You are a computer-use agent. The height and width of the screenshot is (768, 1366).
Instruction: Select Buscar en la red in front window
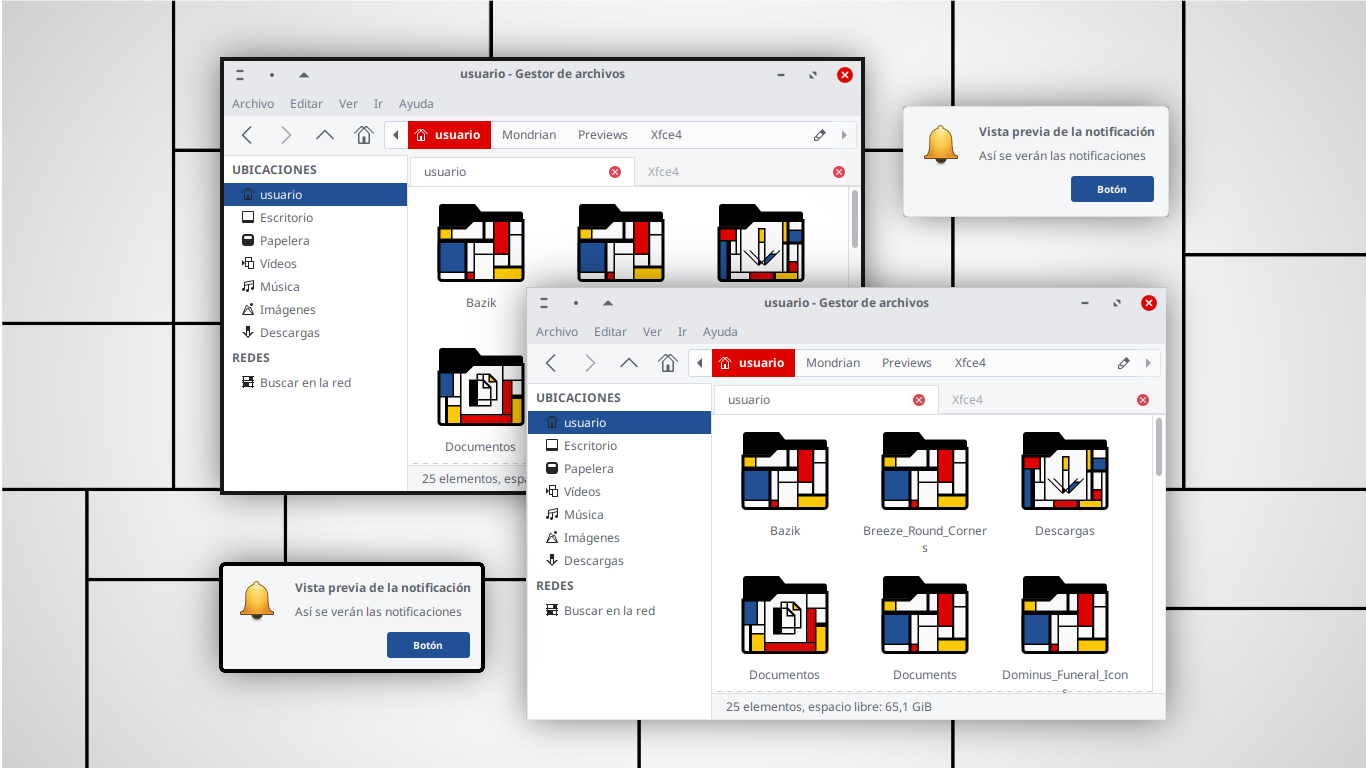coord(619,611)
